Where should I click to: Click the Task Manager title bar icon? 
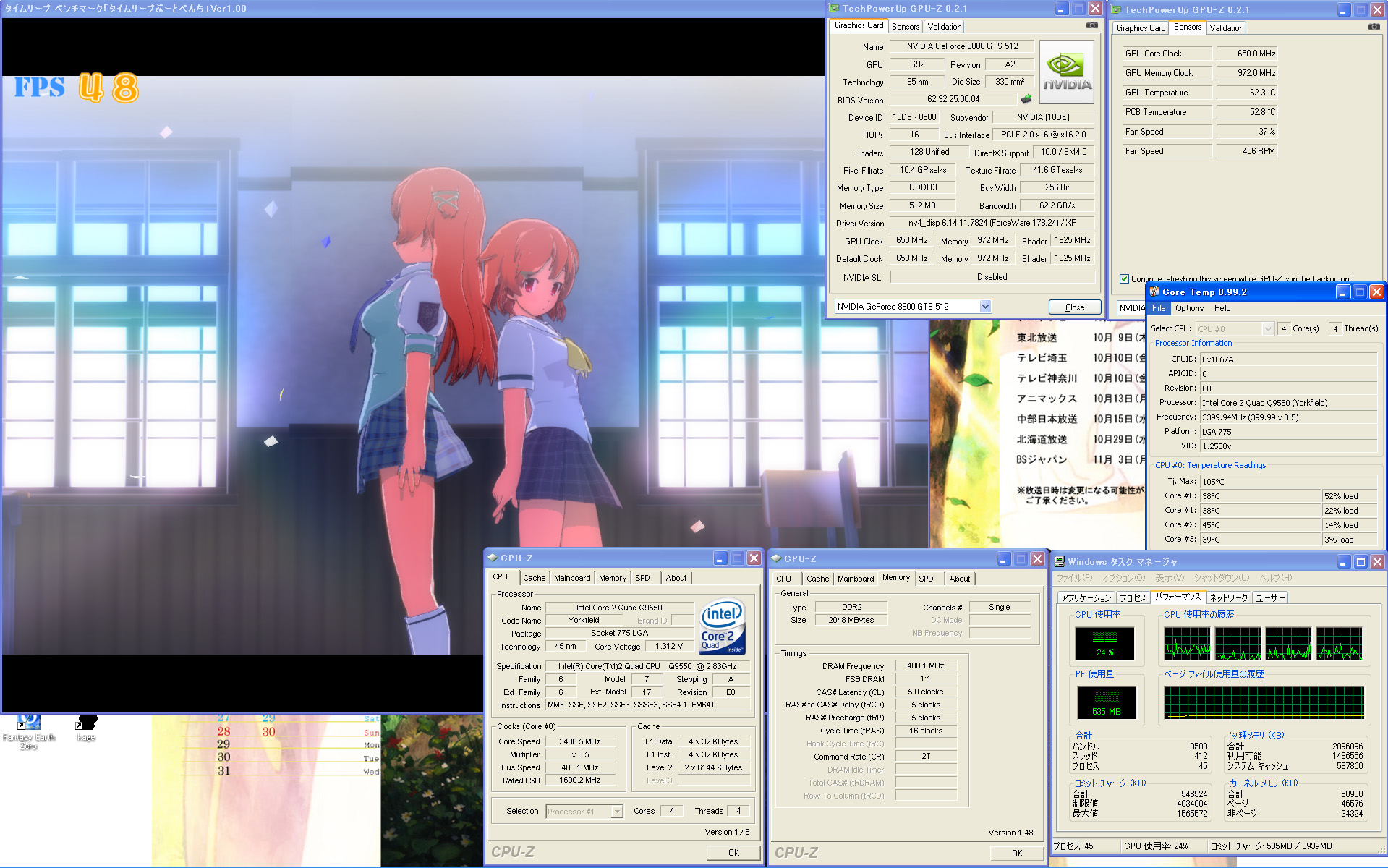[1060, 561]
